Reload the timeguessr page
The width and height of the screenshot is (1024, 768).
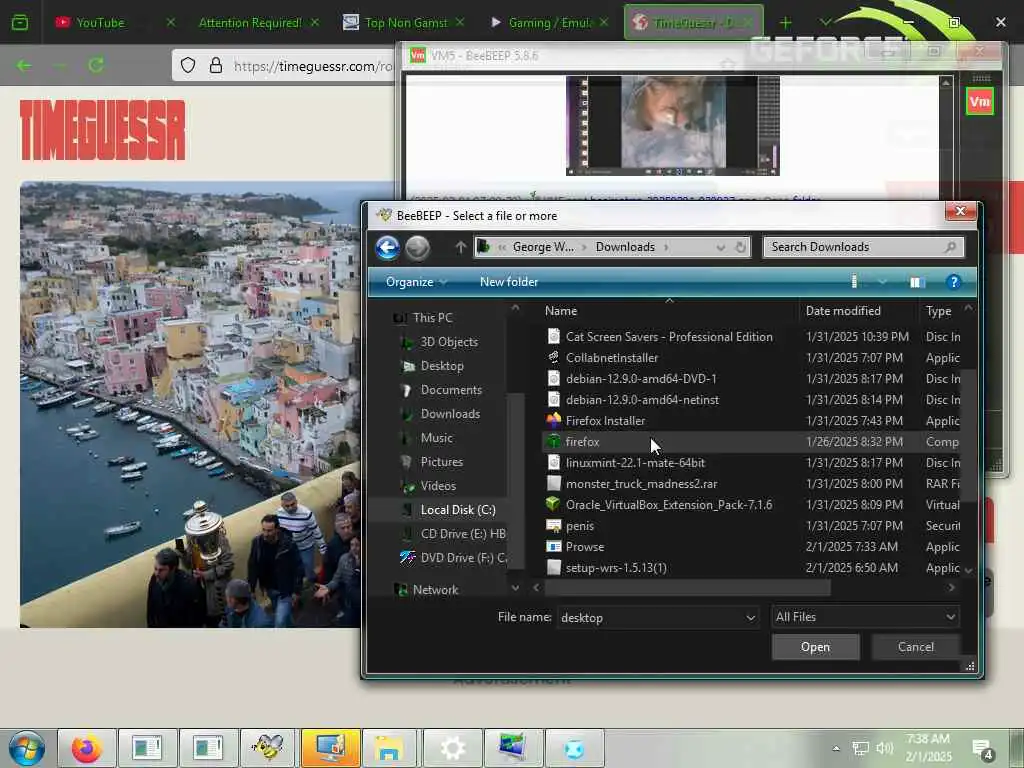tap(96, 65)
